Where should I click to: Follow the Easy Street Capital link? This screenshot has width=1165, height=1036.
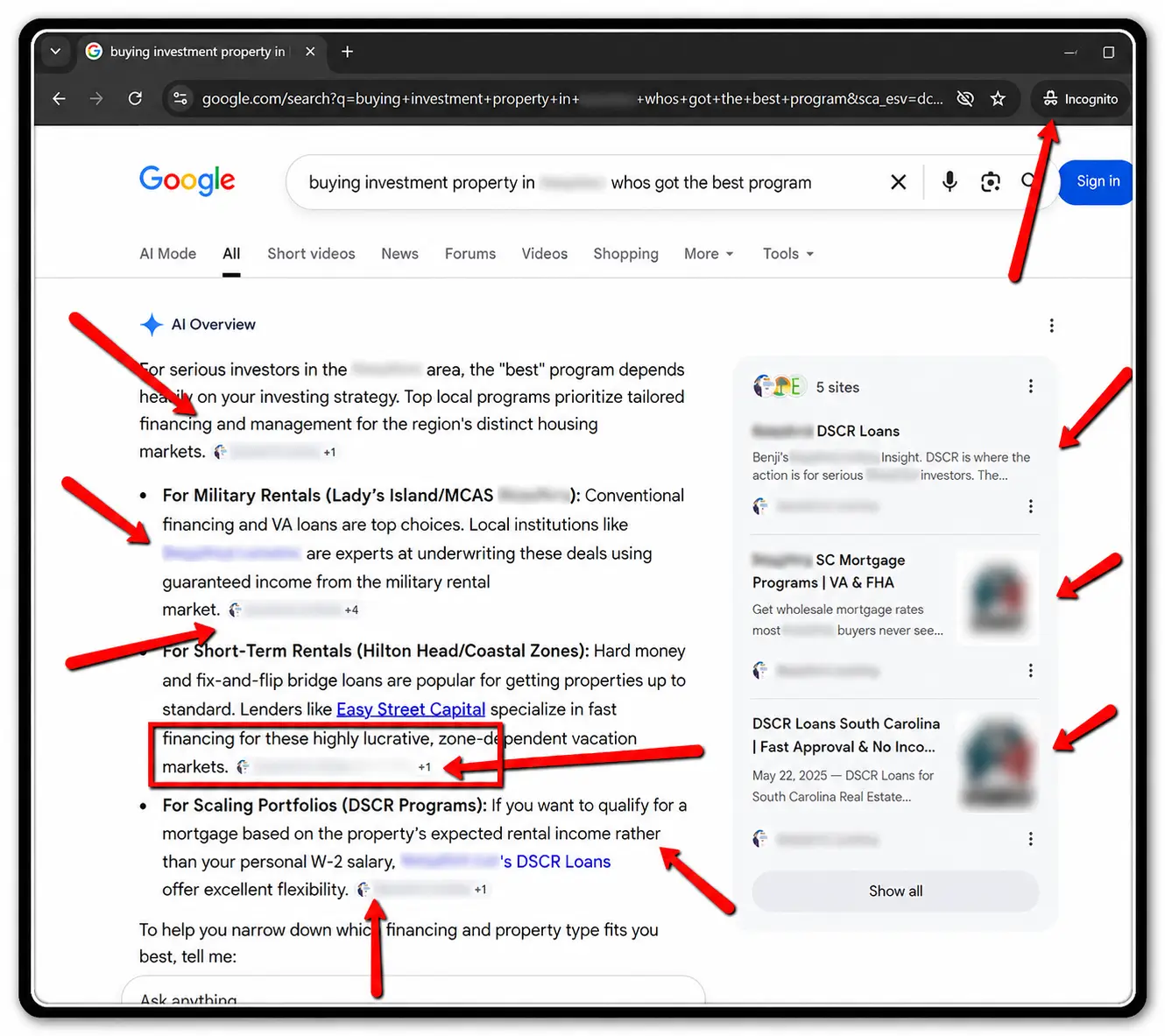click(x=411, y=709)
